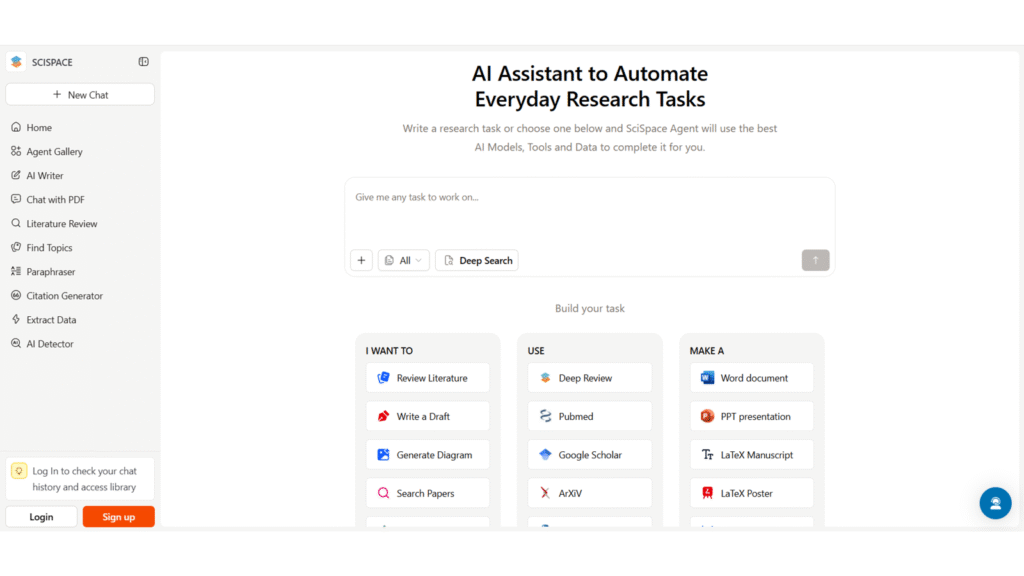Screen dimensions: 1024x576
Task: Expand the All sources dropdown
Action: click(x=404, y=260)
